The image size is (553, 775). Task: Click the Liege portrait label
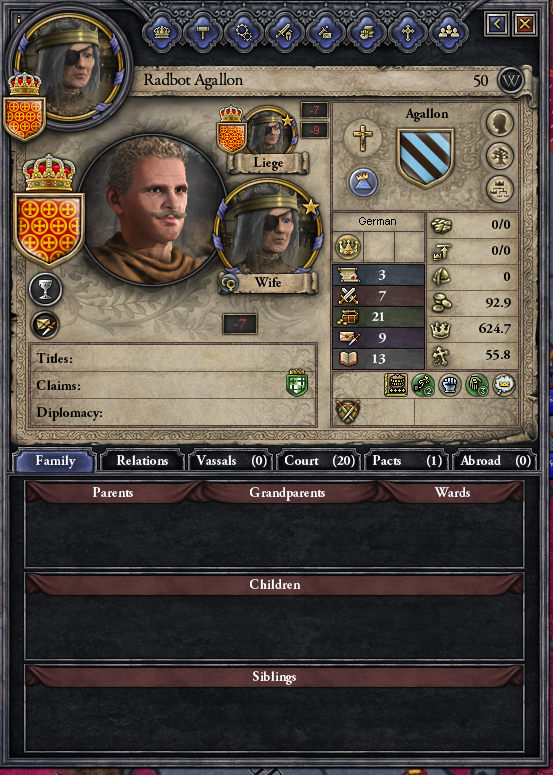coord(268,163)
